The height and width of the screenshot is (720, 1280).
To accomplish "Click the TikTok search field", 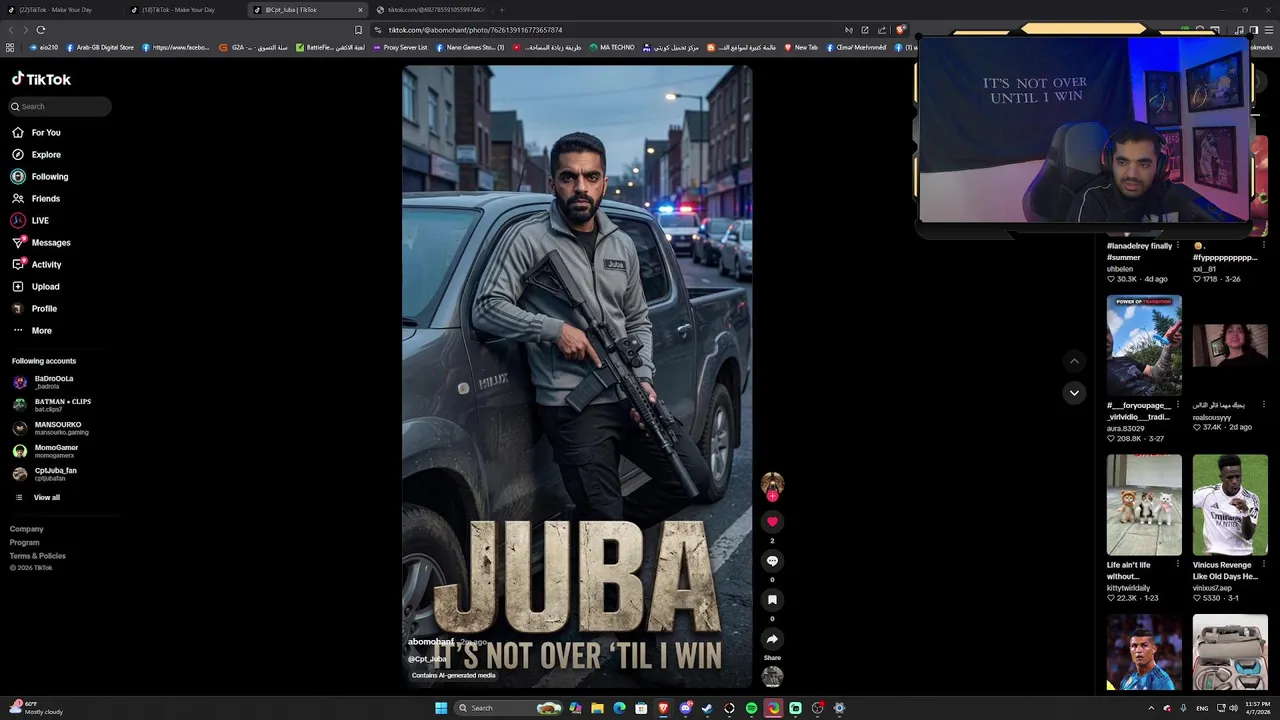I will (x=60, y=106).
